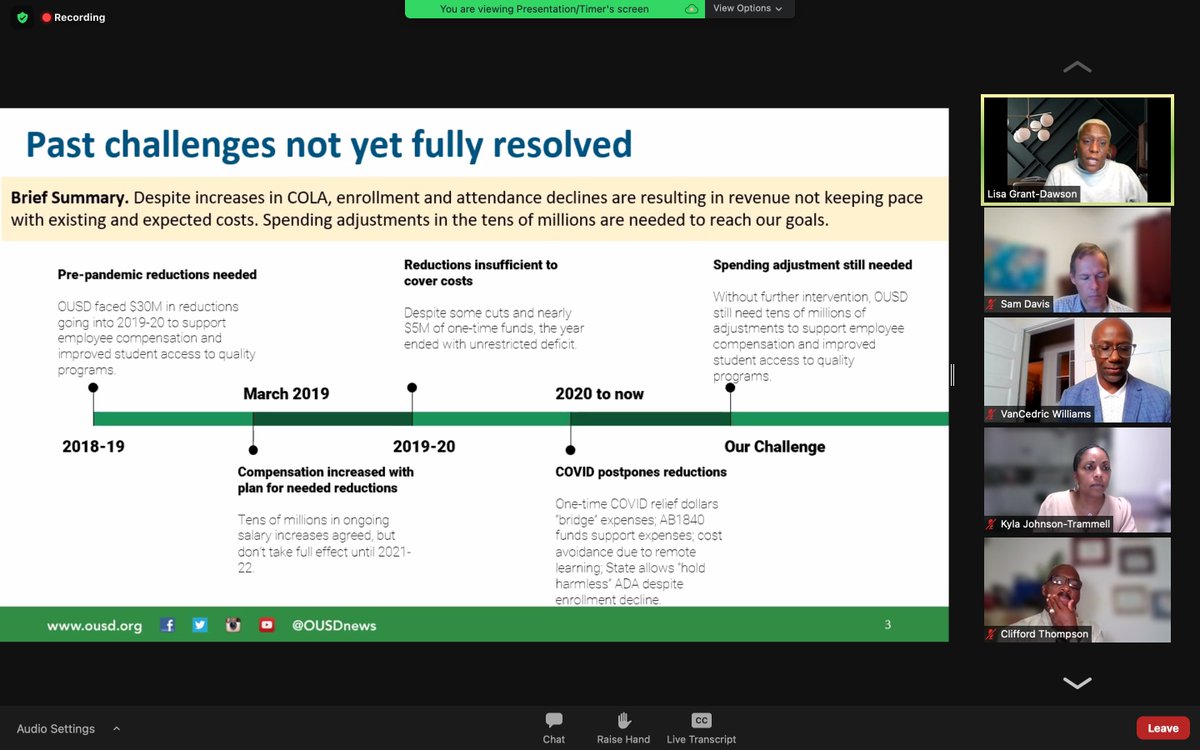The height and width of the screenshot is (750, 1200).
Task: Click slide page number 3
Action: click(x=887, y=625)
